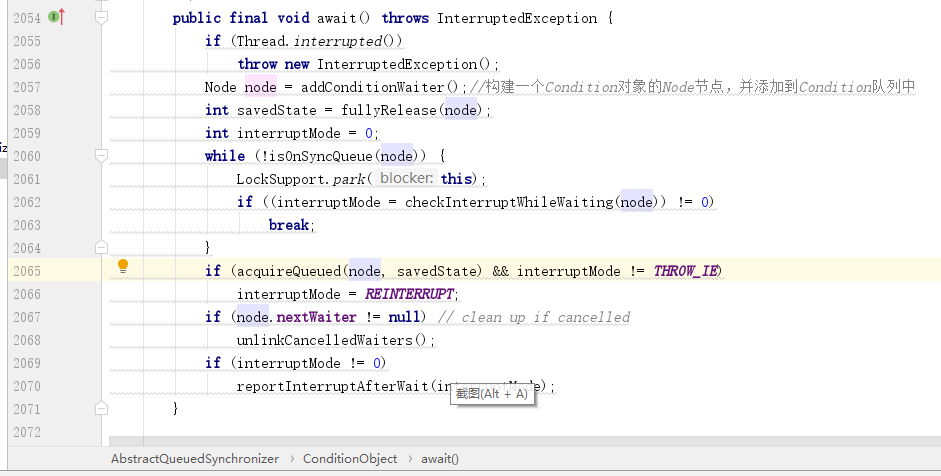941x476 pixels.
Task: Click the THROW_IE constant
Action: 685,271
